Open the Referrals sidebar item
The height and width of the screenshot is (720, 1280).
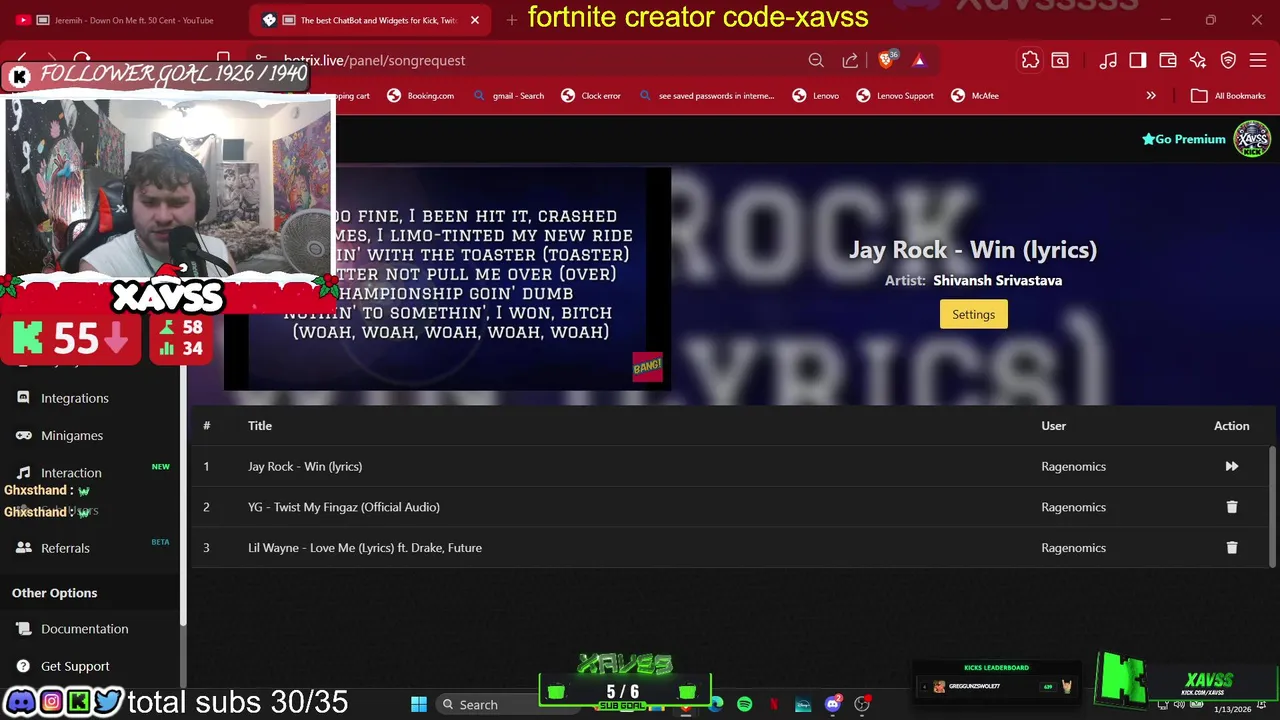coord(65,548)
